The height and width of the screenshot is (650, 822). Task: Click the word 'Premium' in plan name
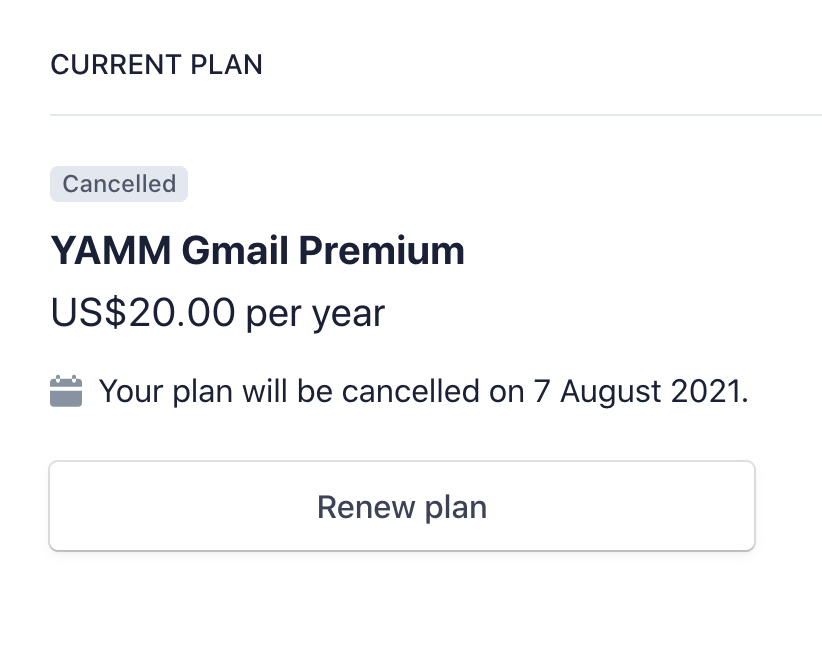tap(382, 251)
